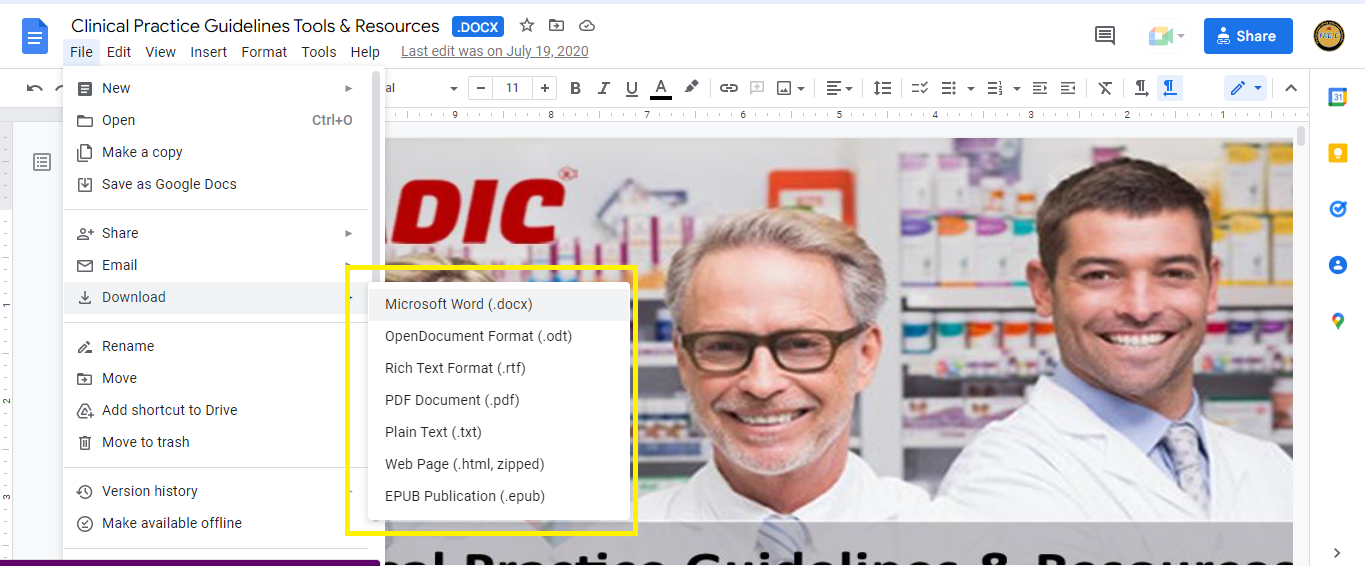
Task: Click the Undo arrow in toolbar
Action: coord(35,88)
